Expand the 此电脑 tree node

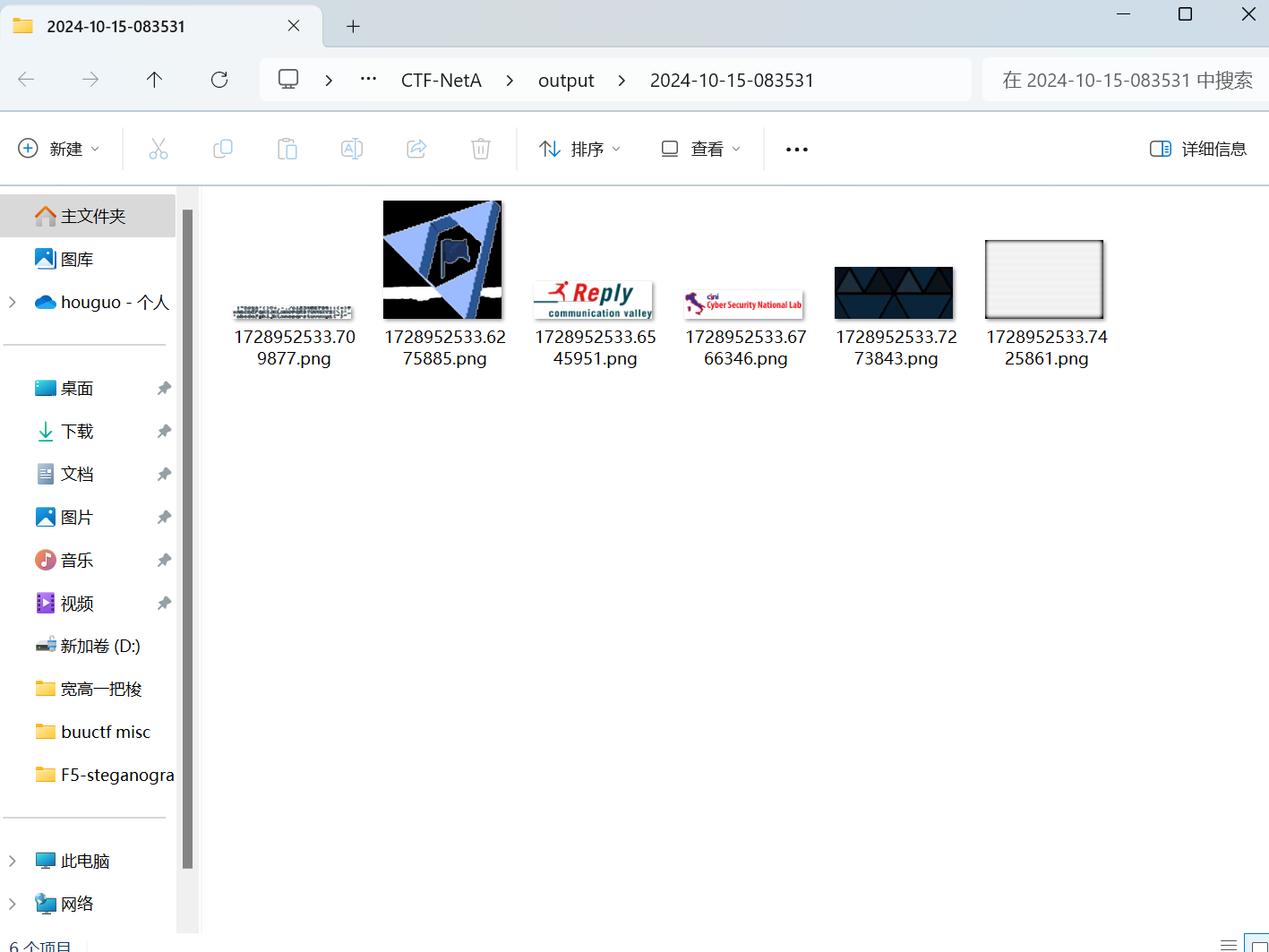[13, 861]
